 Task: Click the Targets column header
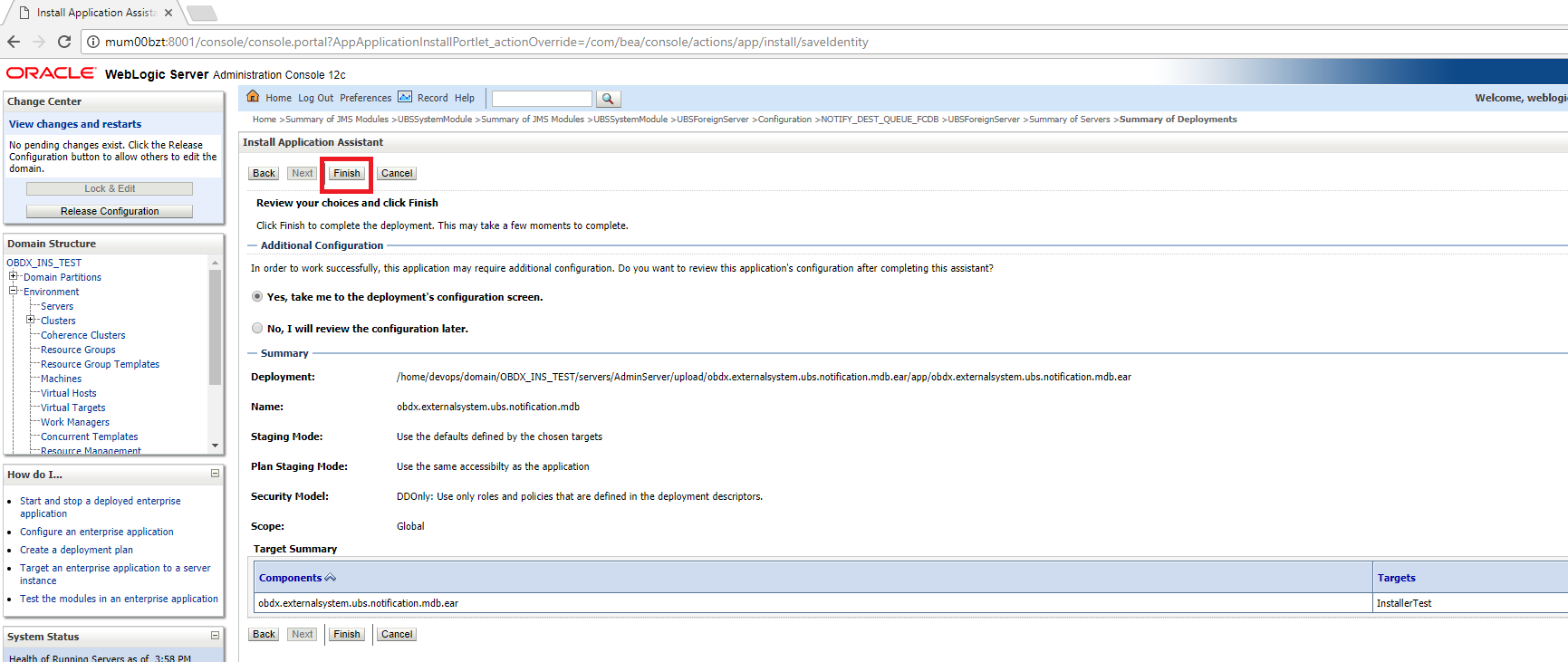(x=1396, y=578)
